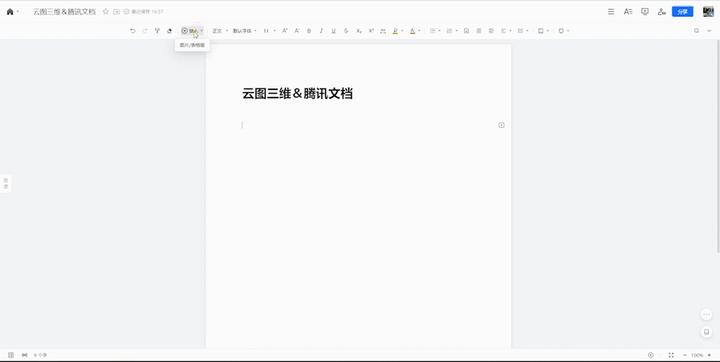Screen dimensions: 720x362
Task: Open the Insert (插入) button
Action: point(190,31)
